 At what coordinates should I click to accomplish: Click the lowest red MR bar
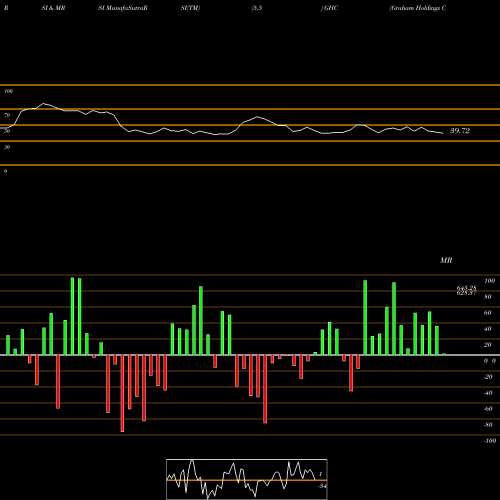(122, 393)
